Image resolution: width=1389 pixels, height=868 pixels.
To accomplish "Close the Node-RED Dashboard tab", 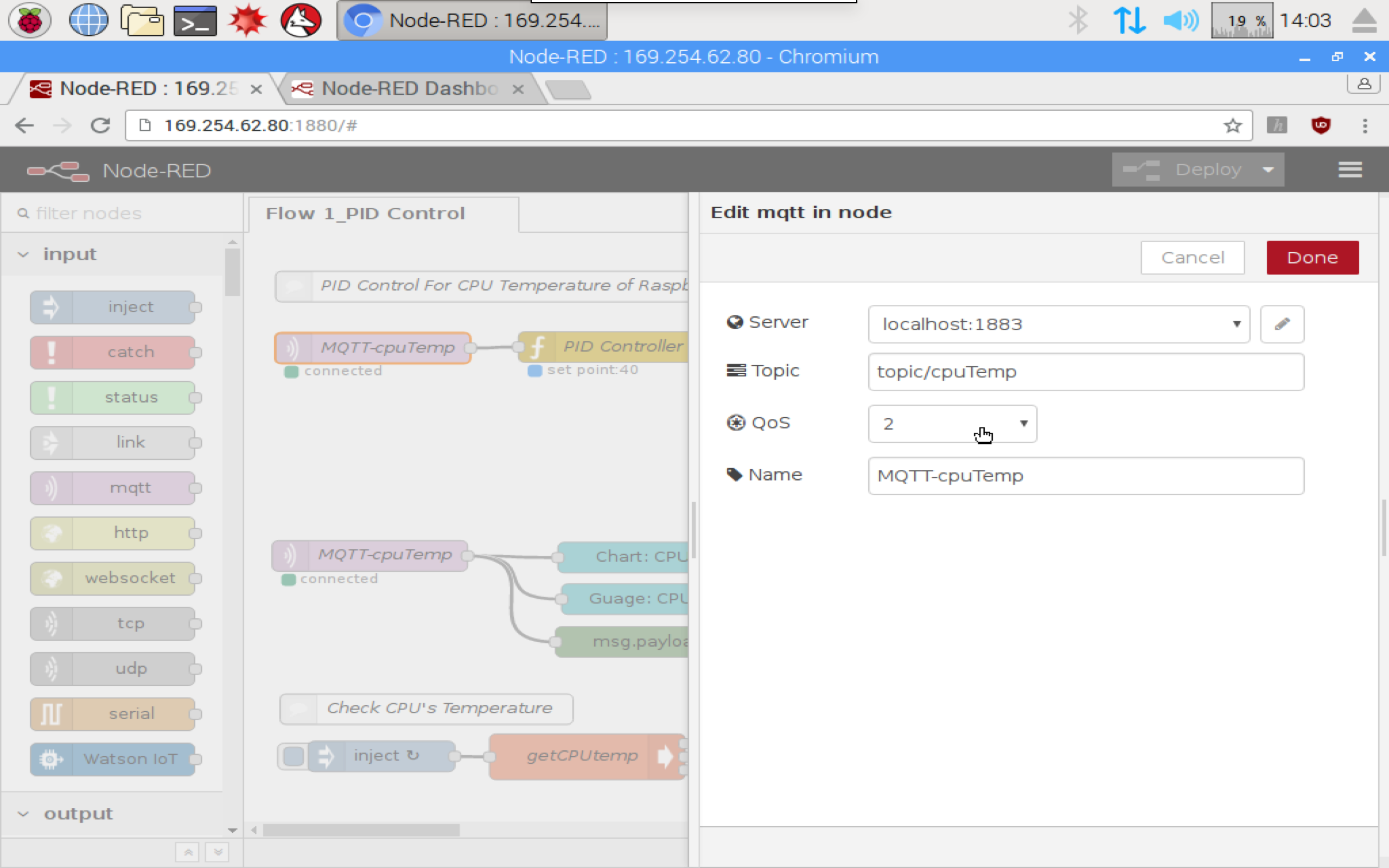I will 518,90.
